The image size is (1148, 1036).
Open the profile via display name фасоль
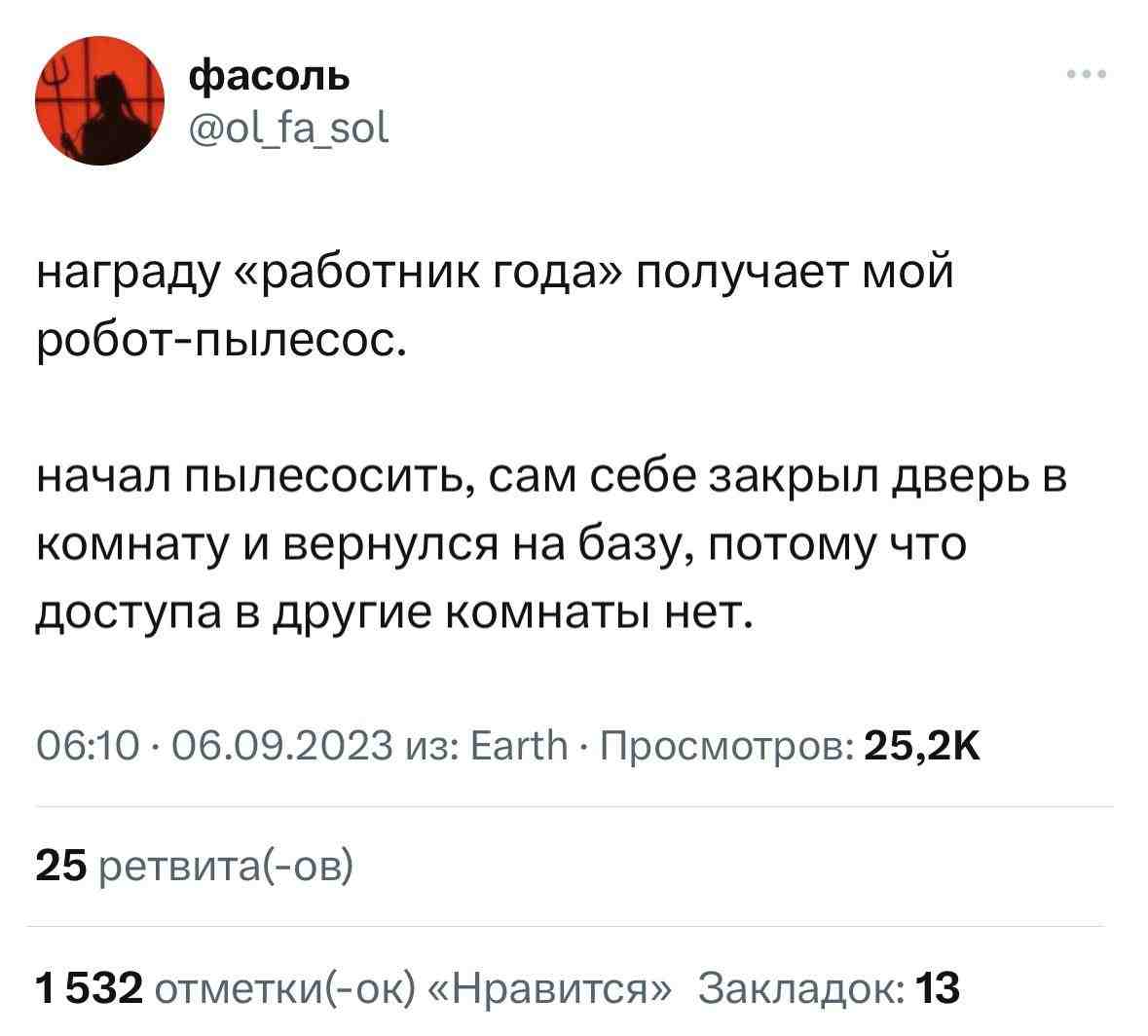(269, 74)
